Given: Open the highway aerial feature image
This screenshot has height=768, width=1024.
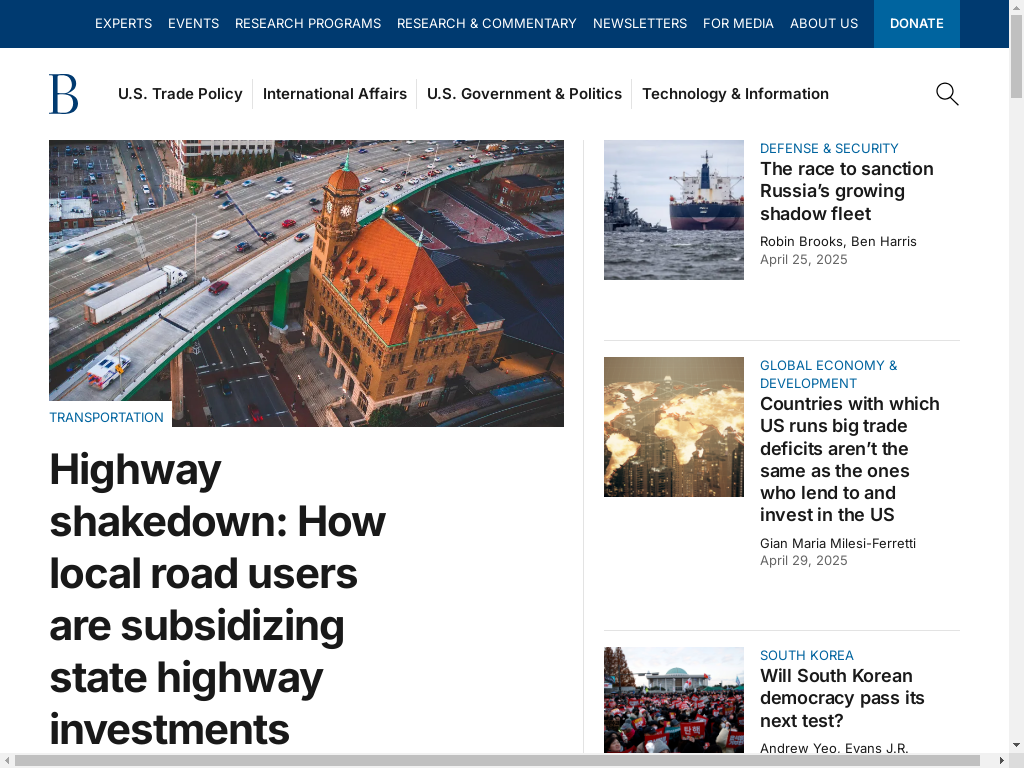Looking at the screenshot, I should click(306, 283).
